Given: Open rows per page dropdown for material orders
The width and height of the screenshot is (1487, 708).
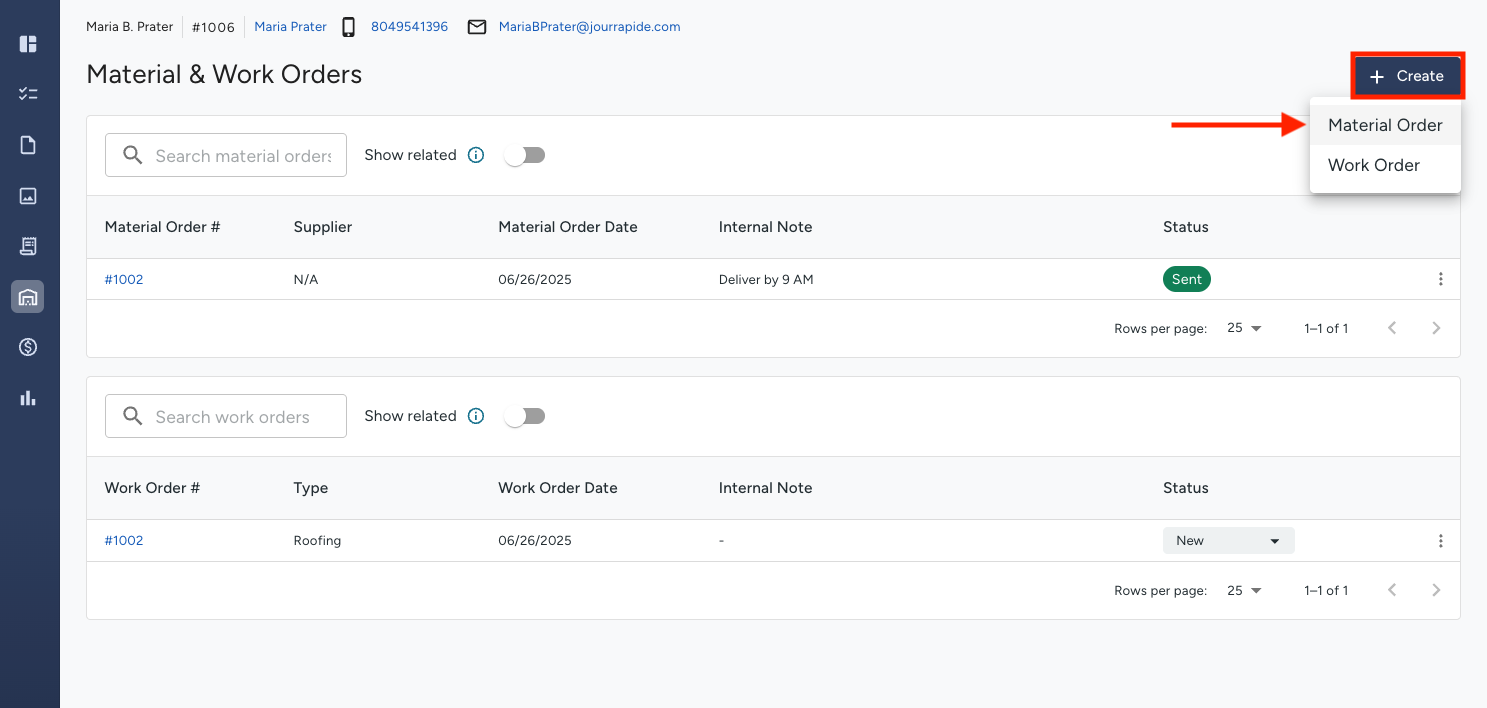Looking at the screenshot, I should pos(1244,328).
